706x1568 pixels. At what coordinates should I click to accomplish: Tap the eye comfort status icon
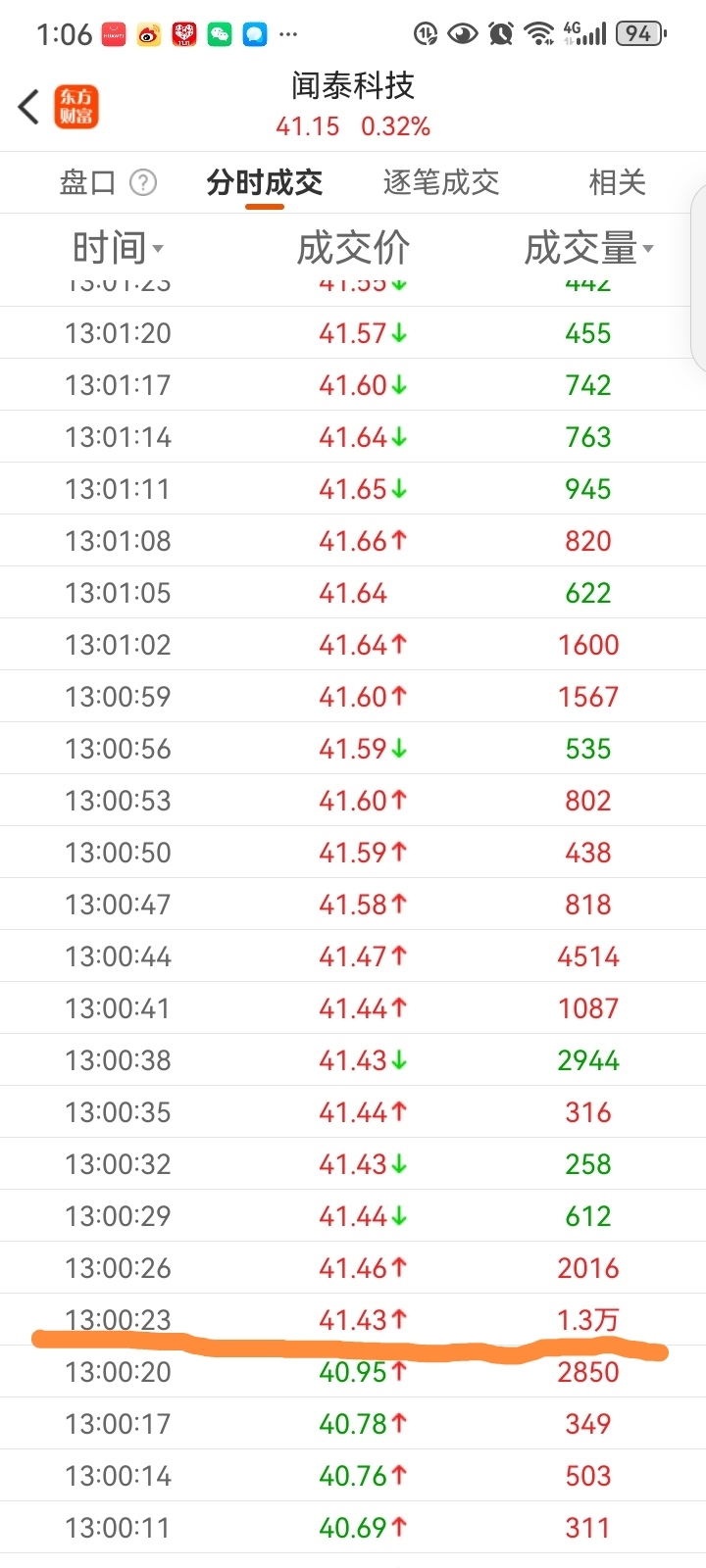click(x=462, y=34)
